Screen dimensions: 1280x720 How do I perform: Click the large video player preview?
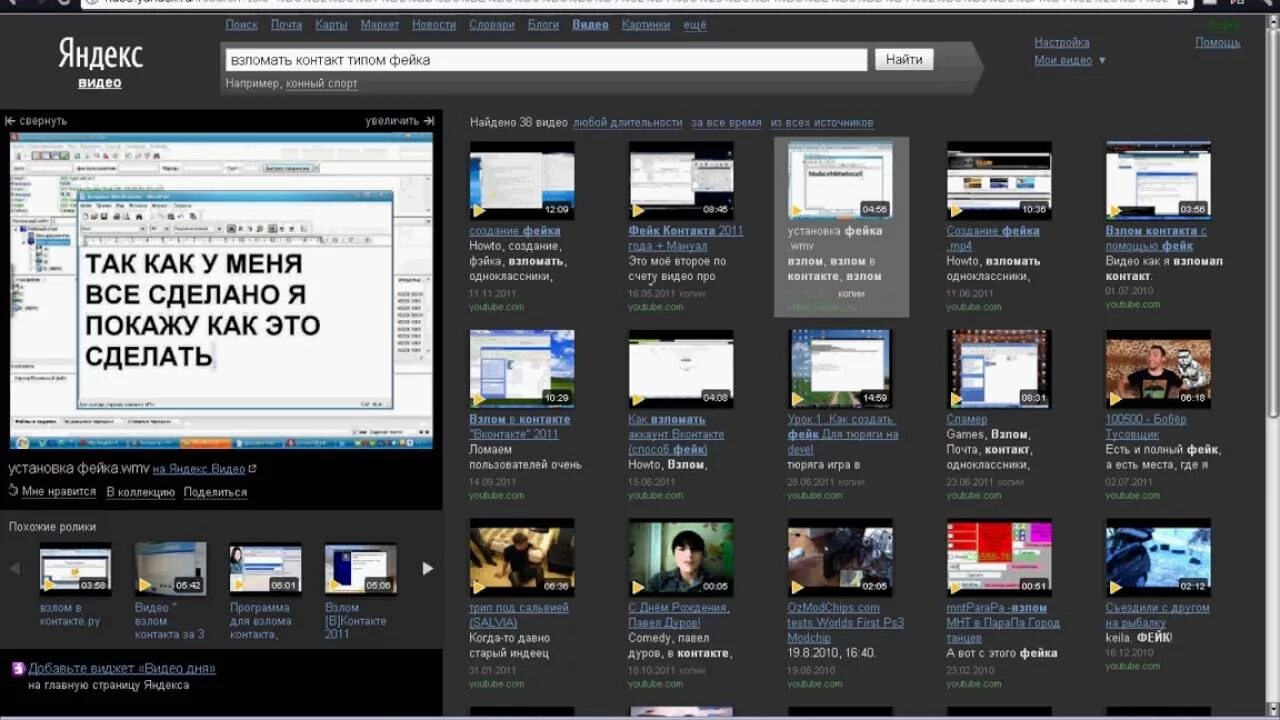pos(221,291)
